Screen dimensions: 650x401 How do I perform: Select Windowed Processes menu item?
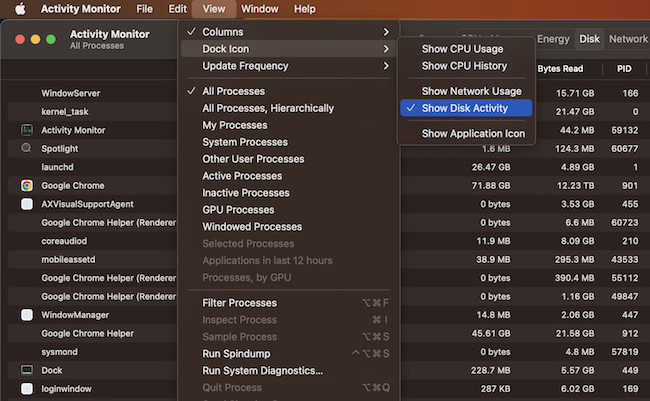click(x=289, y=227)
